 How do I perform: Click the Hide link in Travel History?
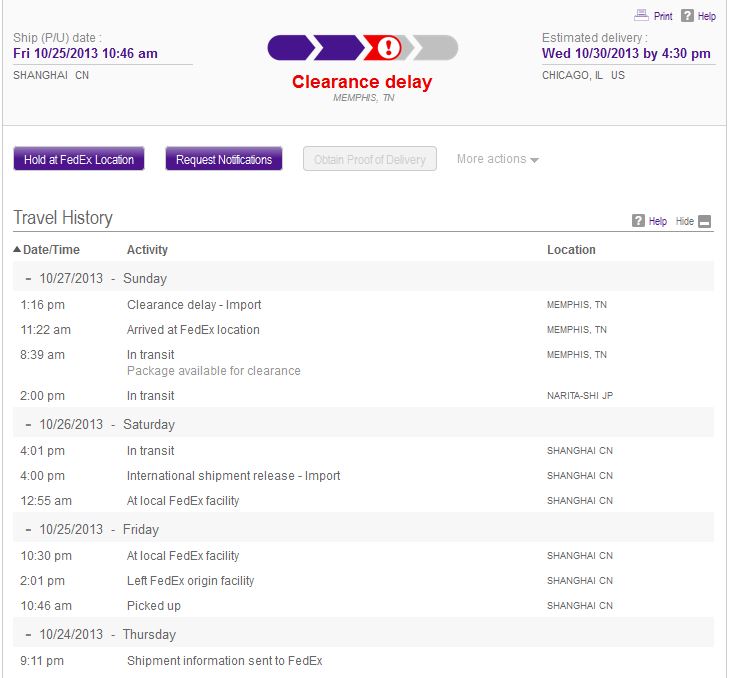(x=684, y=221)
